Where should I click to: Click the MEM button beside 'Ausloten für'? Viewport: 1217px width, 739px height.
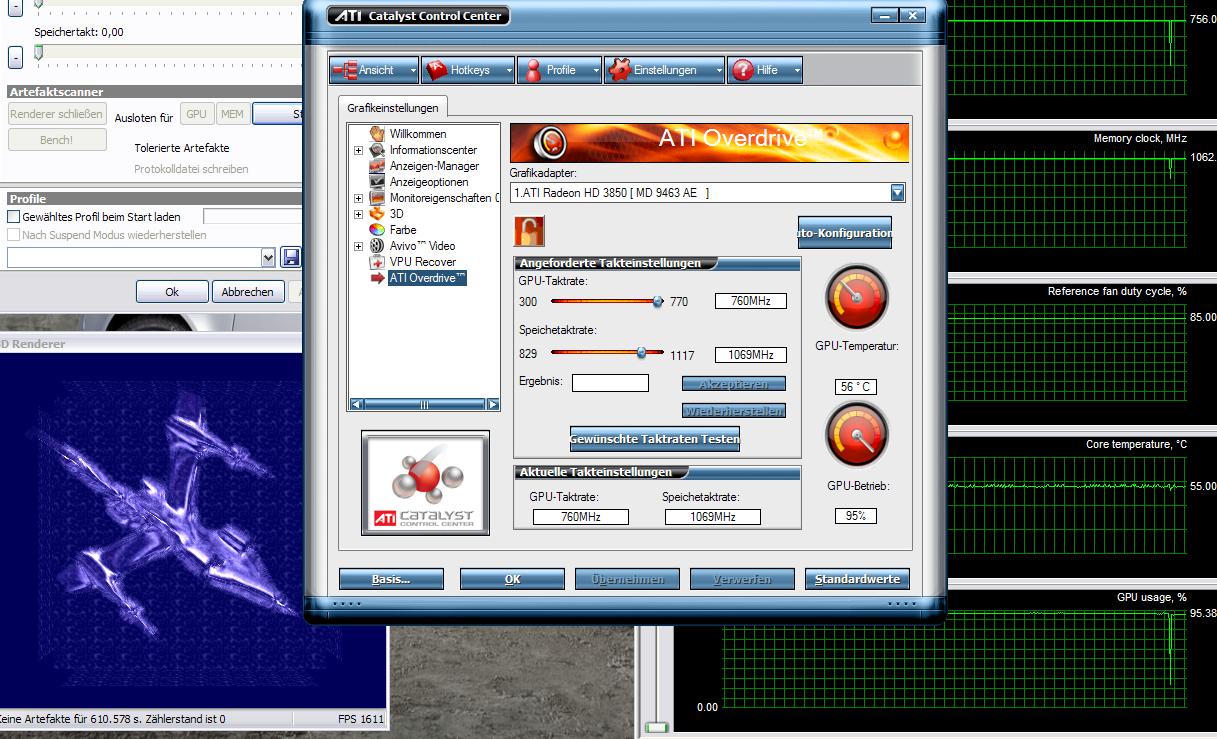coord(232,115)
